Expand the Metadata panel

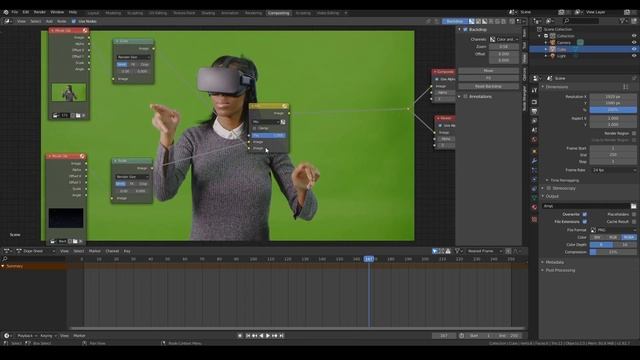point(543,262)
